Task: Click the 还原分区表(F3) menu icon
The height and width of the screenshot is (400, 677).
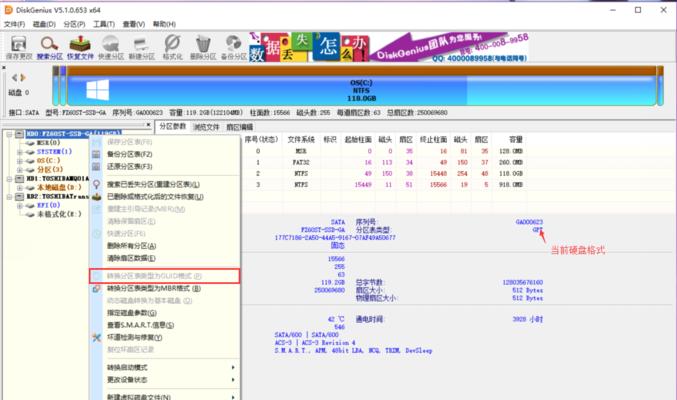Action: click(96, 166)
